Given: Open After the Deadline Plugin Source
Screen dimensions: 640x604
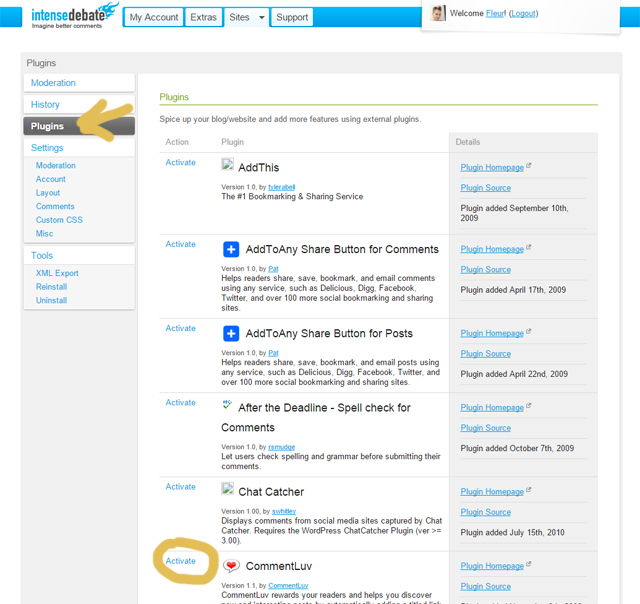Looking at the screenshot, I should click(486, 428).
